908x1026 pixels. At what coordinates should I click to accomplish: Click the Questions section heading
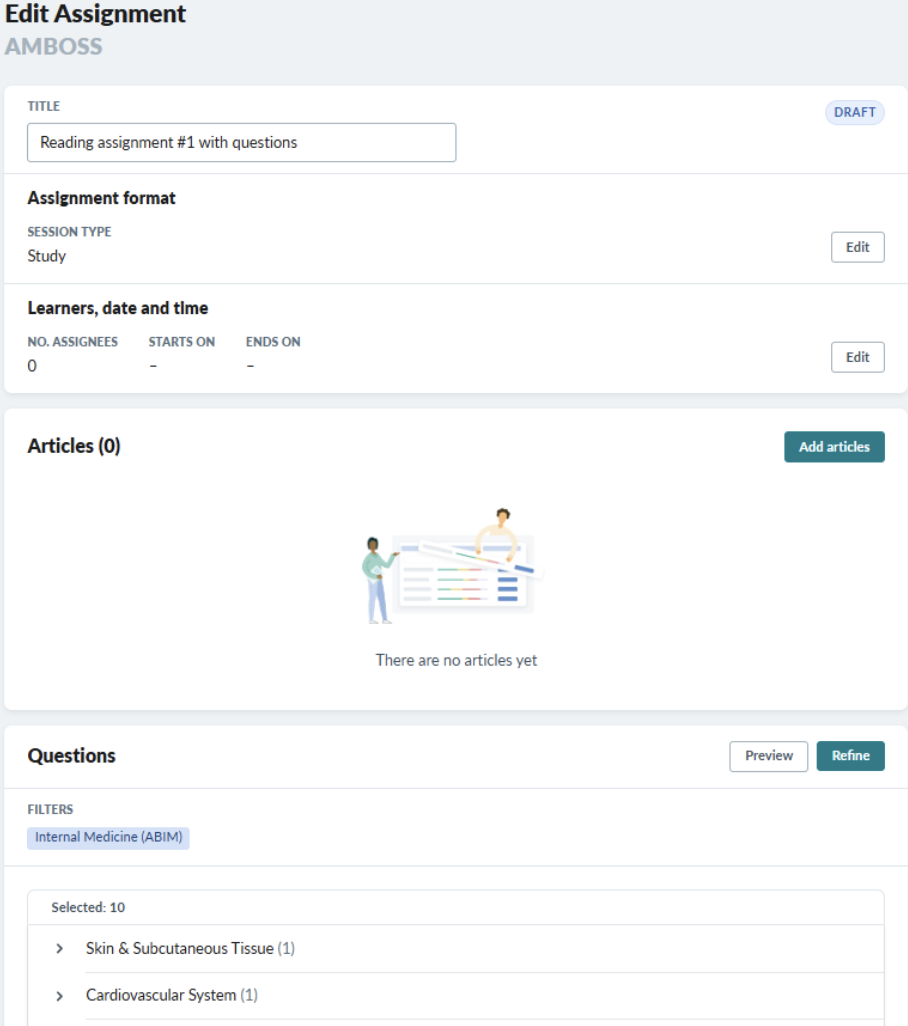click(x=71, y=756)
